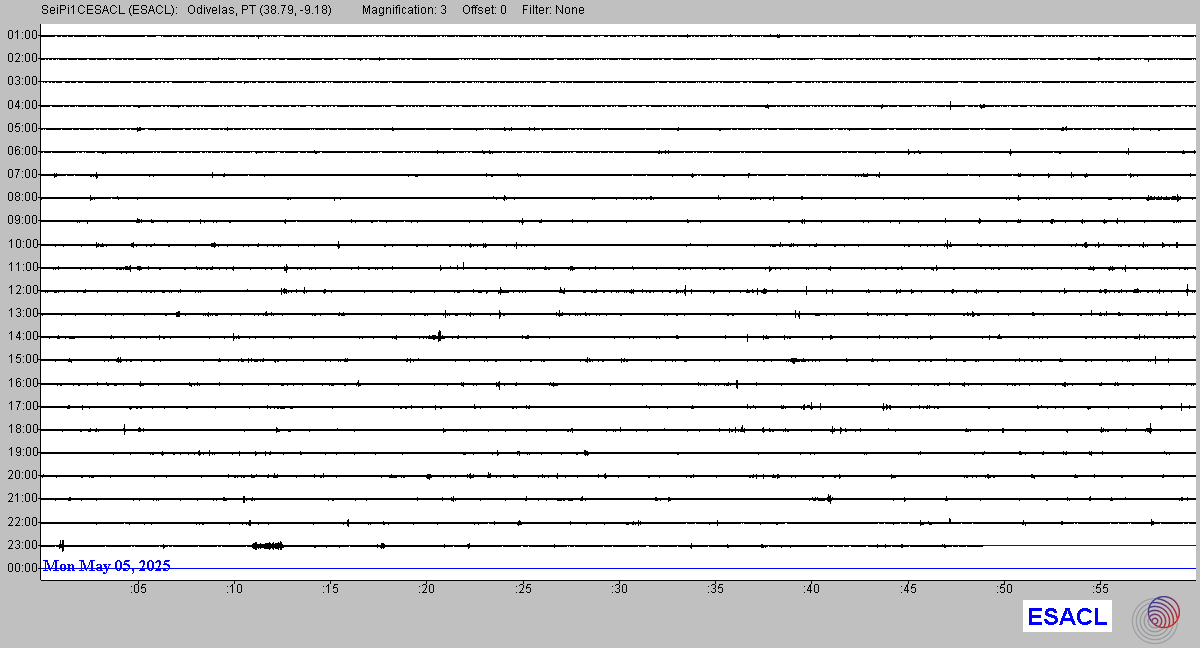The image size is (1200, 648).
Task: Select the 20:00 hour label
Action: [22, 475]
